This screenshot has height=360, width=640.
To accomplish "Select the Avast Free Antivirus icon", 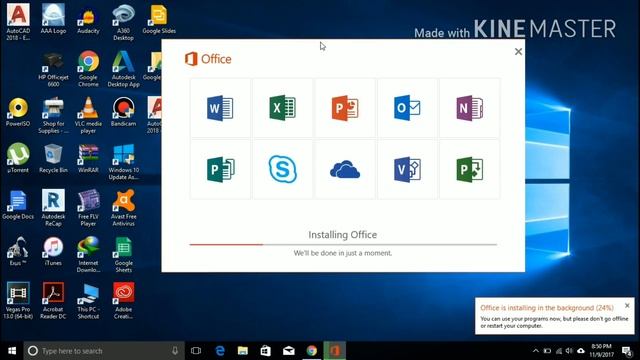I will [x=123, y=207].
